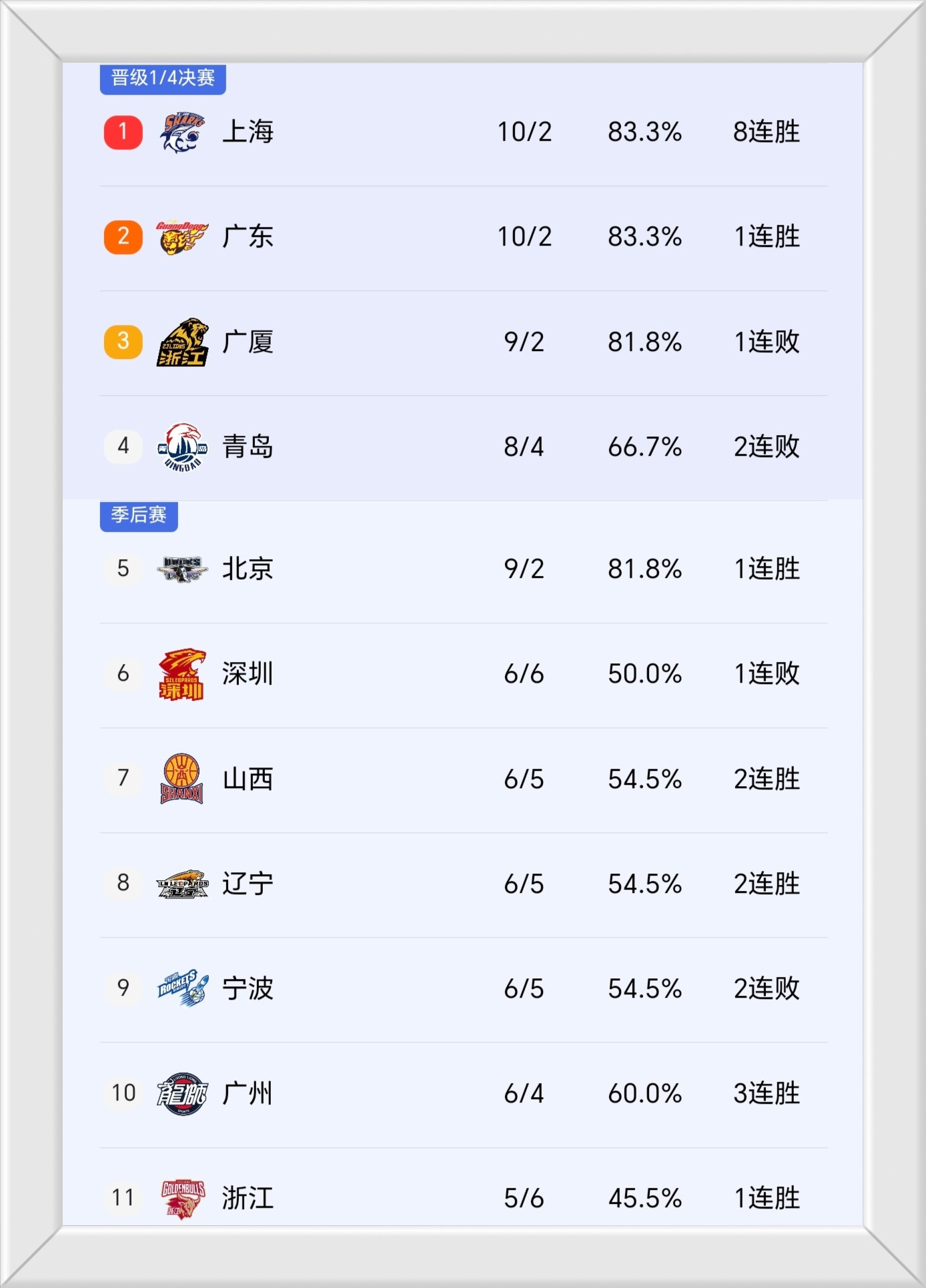Select 上海's 8连胜 streak text

pyautogui.click(x=767, y=132)
